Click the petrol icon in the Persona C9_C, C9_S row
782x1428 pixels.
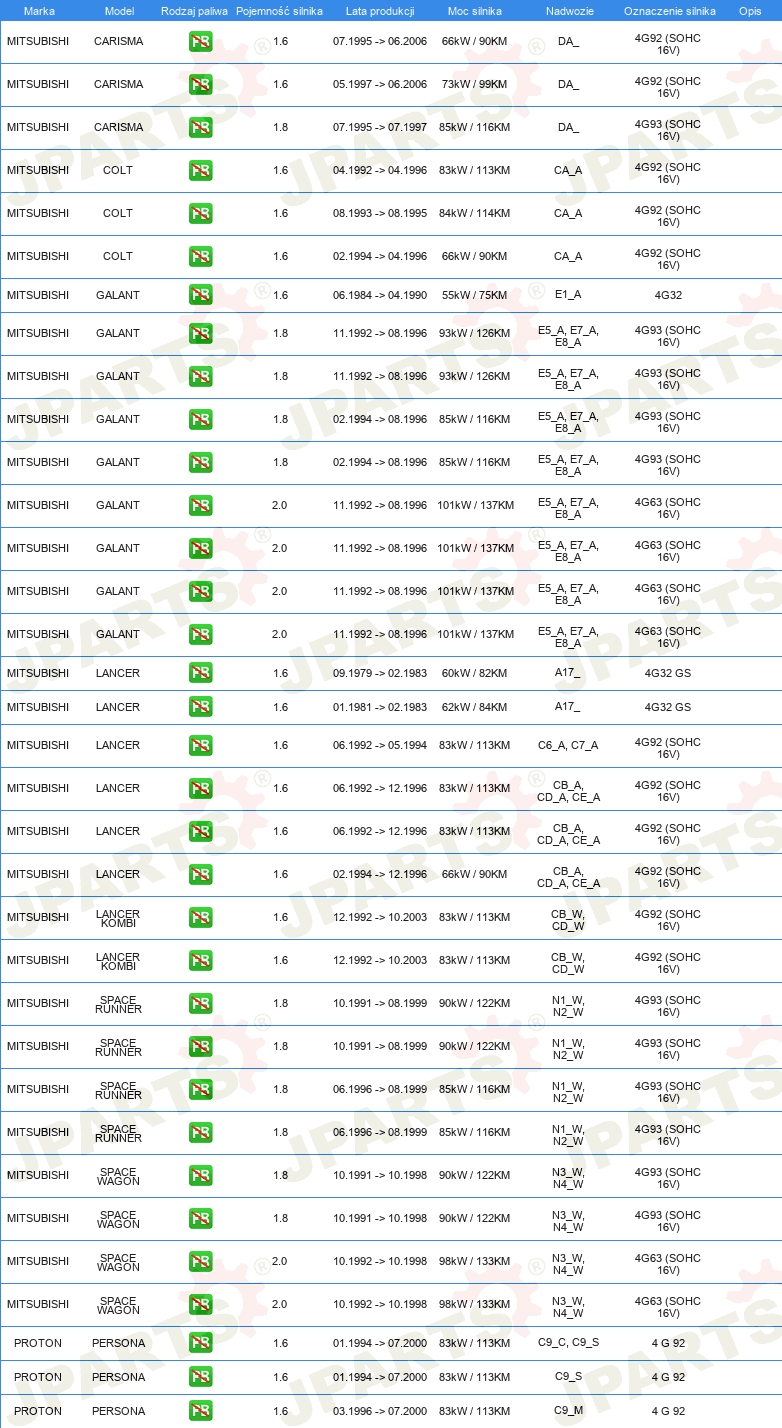click(200, 1343)
